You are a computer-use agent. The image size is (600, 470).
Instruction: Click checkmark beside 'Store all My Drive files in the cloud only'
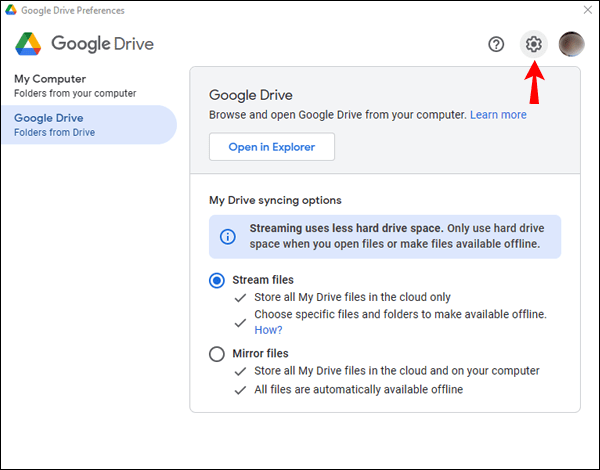point(239,298)
